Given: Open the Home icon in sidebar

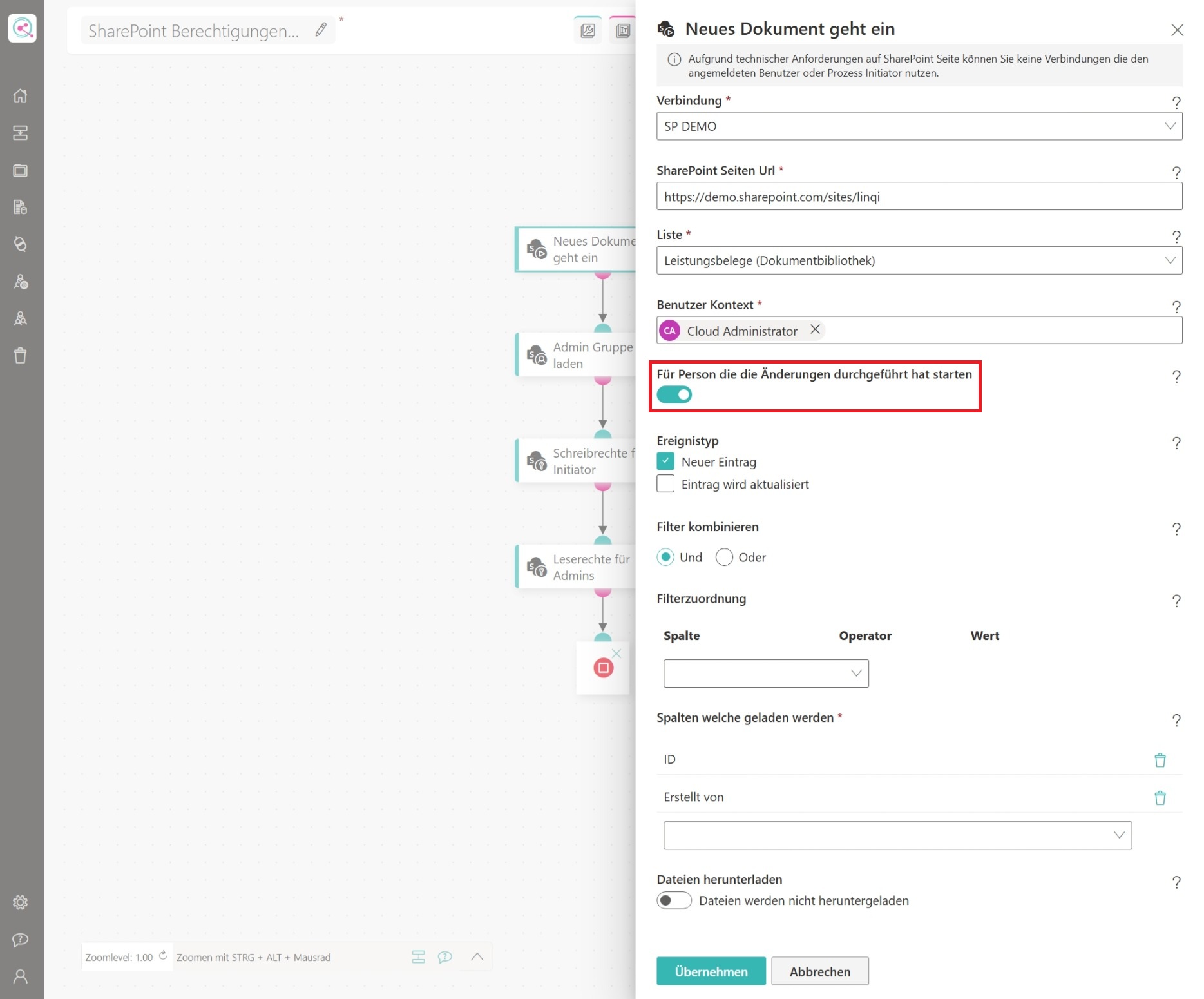Looking at the screenshot, I should [x=21, y=96].
